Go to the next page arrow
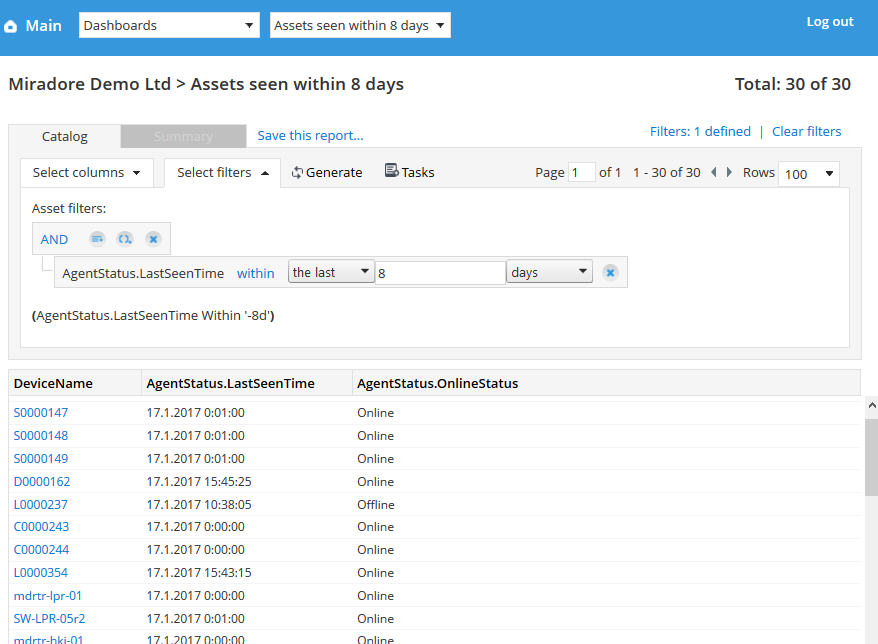878x644 pixels. click(x=729, y=172)
